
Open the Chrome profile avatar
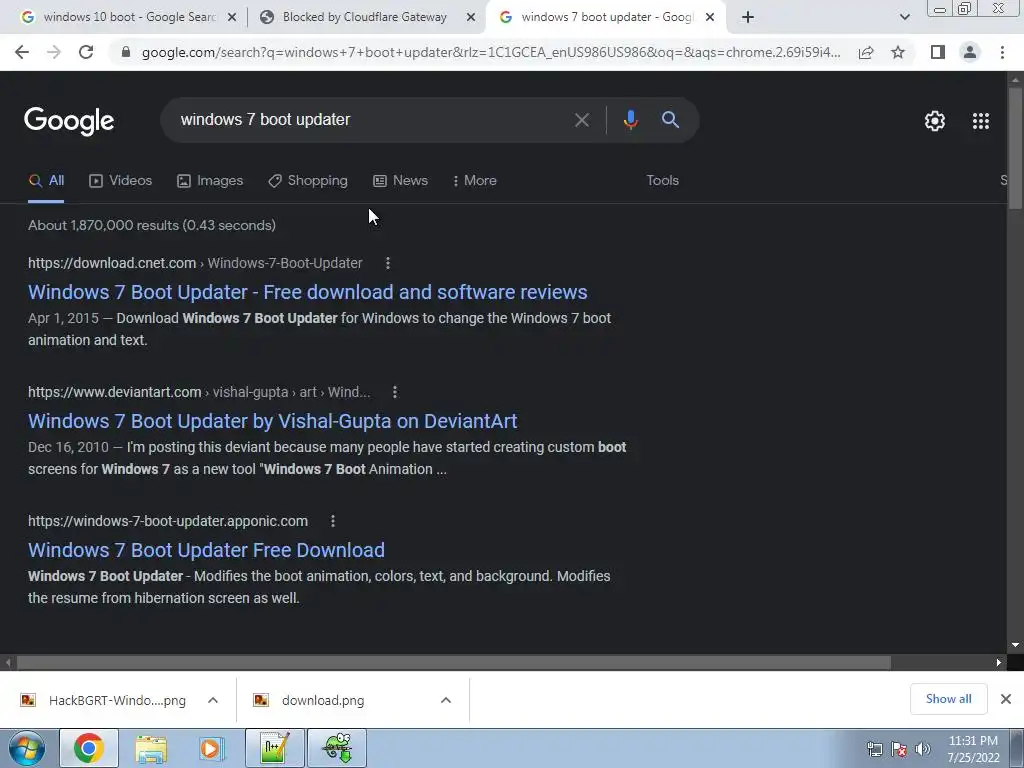click(x=970, y=52)
